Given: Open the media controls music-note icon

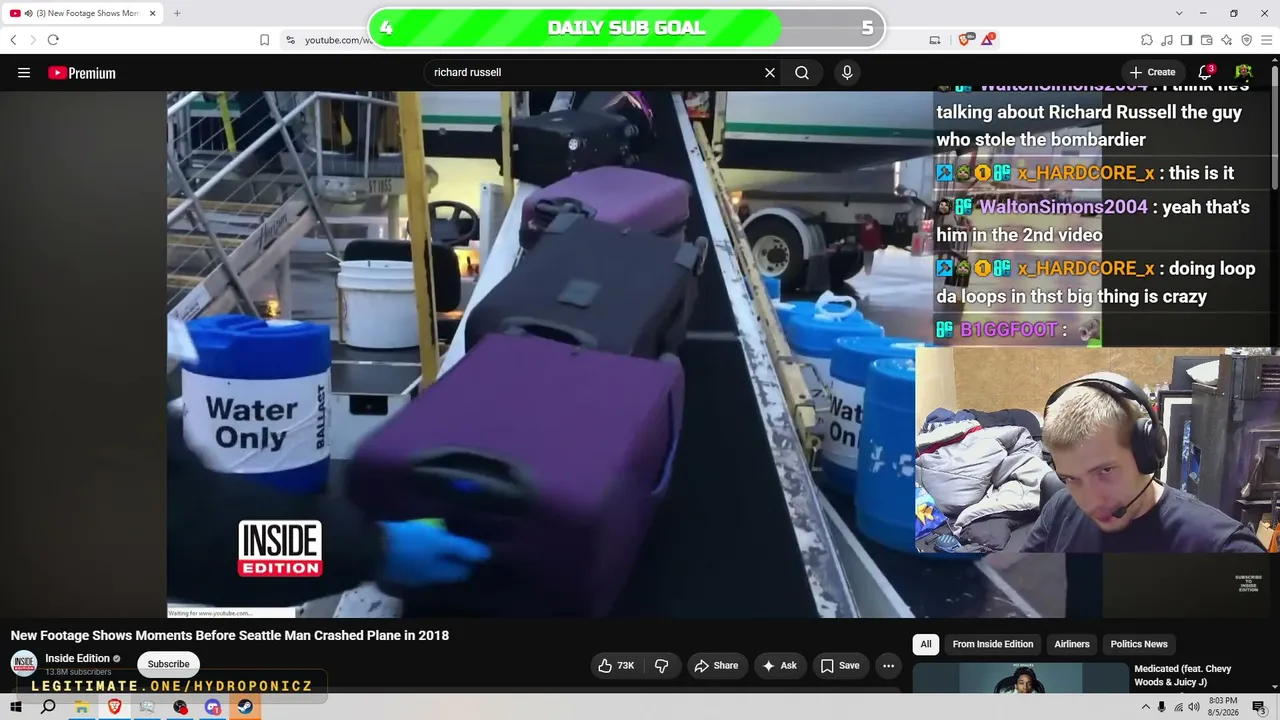Looking at the screenshot, I should click(1167, 40).
